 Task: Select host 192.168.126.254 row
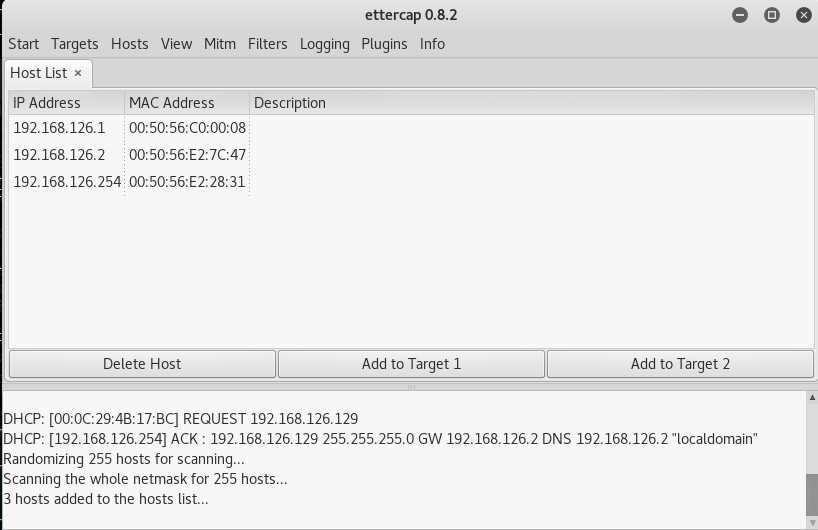[411, 182]
